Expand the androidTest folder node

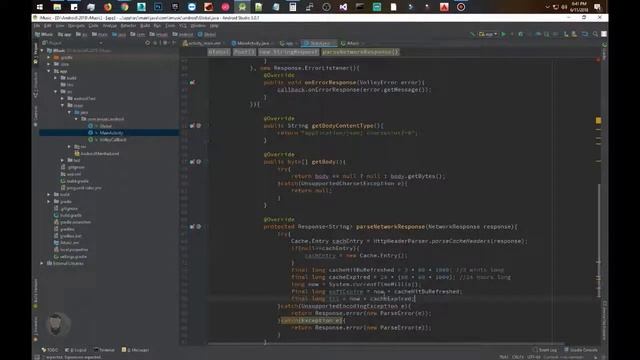[62, 98]
